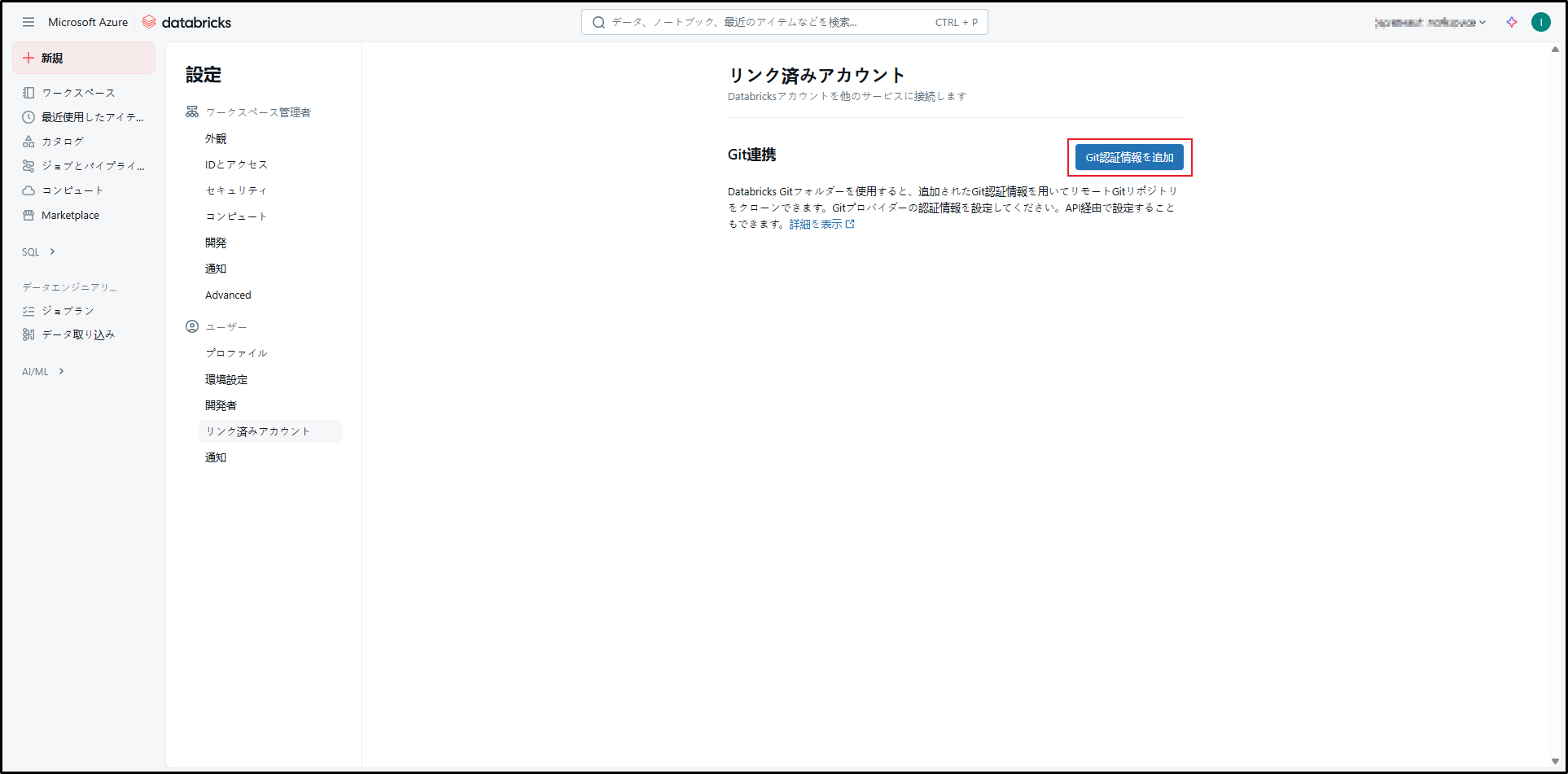The width and height of the screenshot is (1568, 774).
Task: Open Marketplace in the sidebar
Action: click(x=70, y=216)
